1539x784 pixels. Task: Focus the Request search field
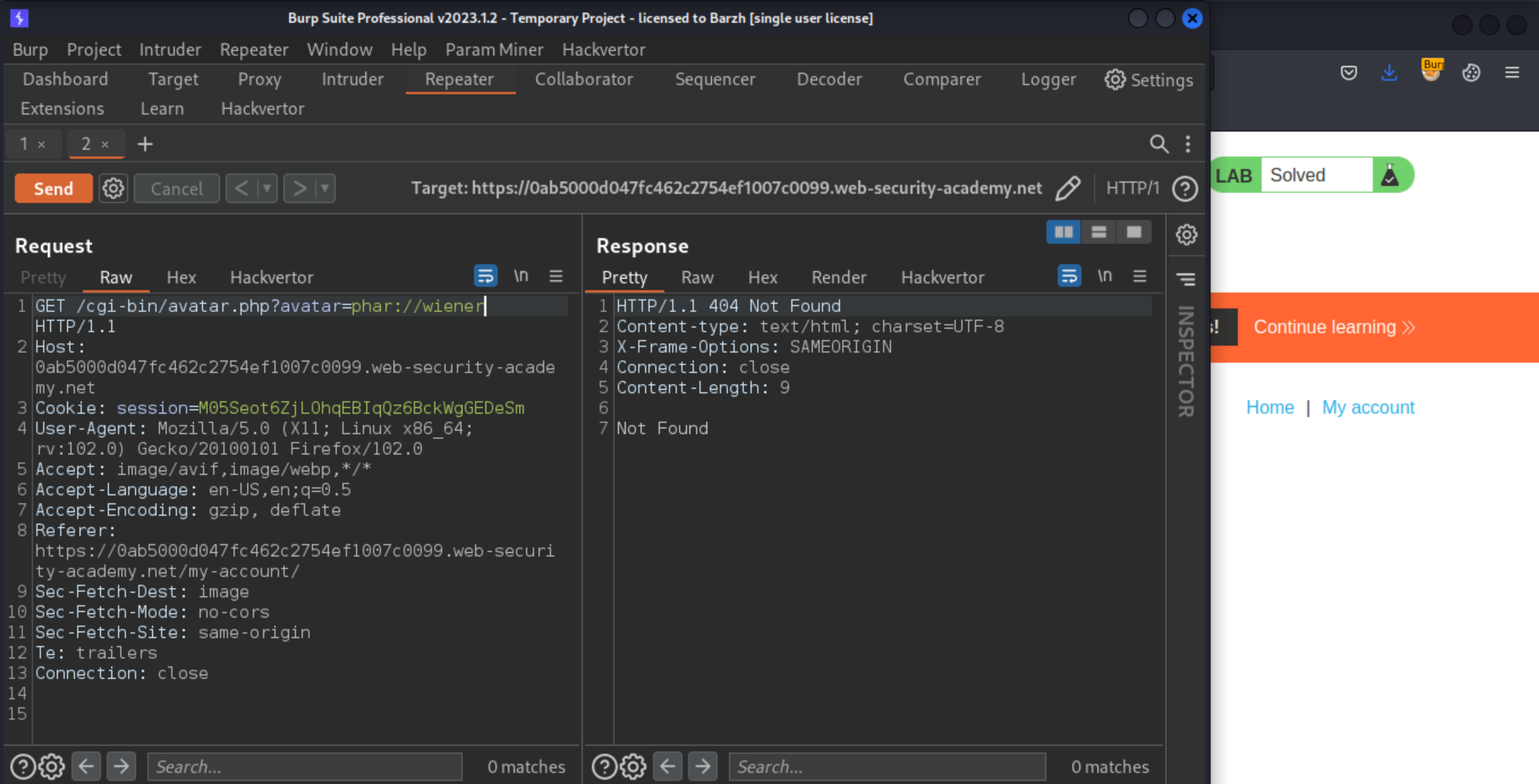305,766
